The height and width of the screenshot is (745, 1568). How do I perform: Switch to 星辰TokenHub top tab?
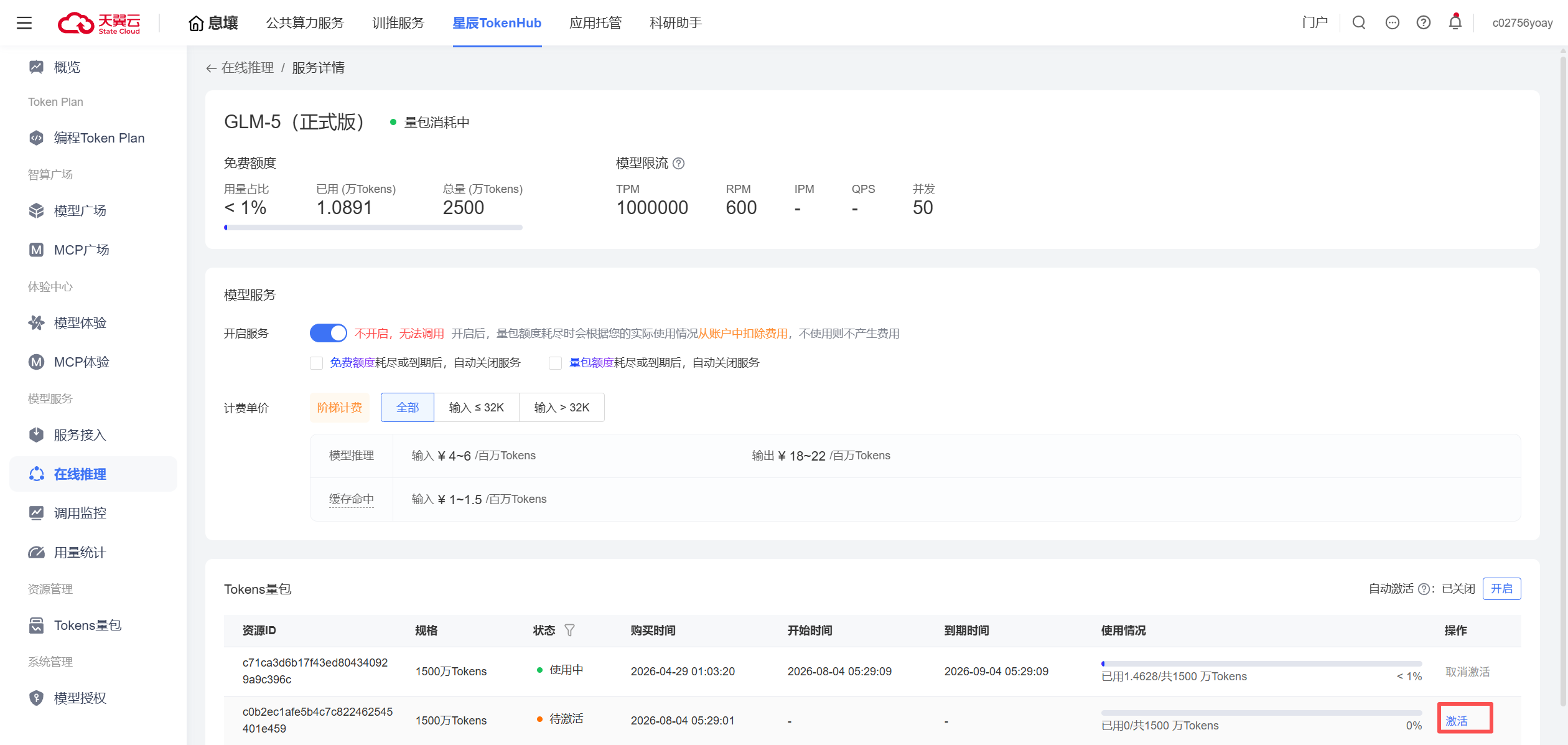tap(497, 23)
